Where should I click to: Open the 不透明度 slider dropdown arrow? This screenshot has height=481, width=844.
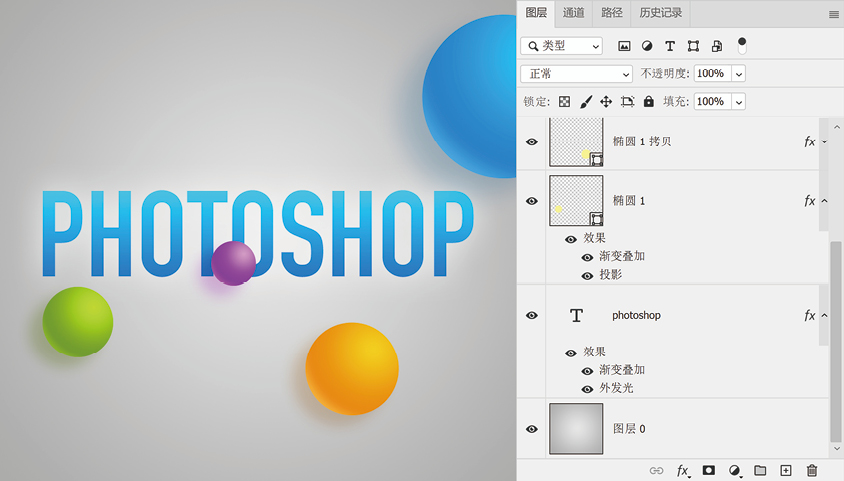click(739, 74)
